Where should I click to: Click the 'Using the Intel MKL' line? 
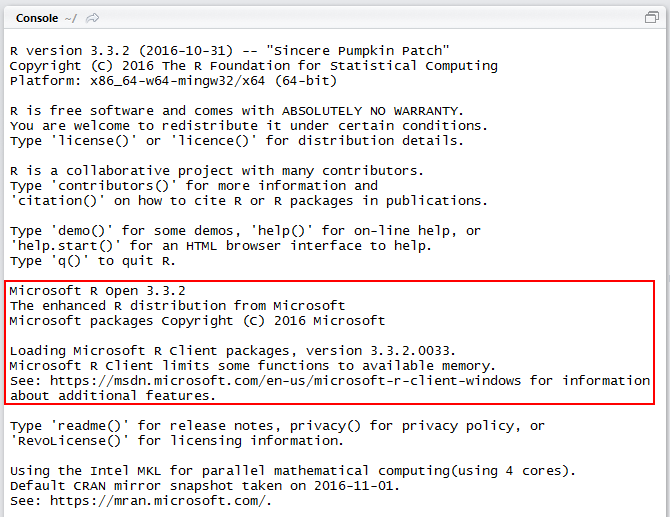(x=293, y=471)
